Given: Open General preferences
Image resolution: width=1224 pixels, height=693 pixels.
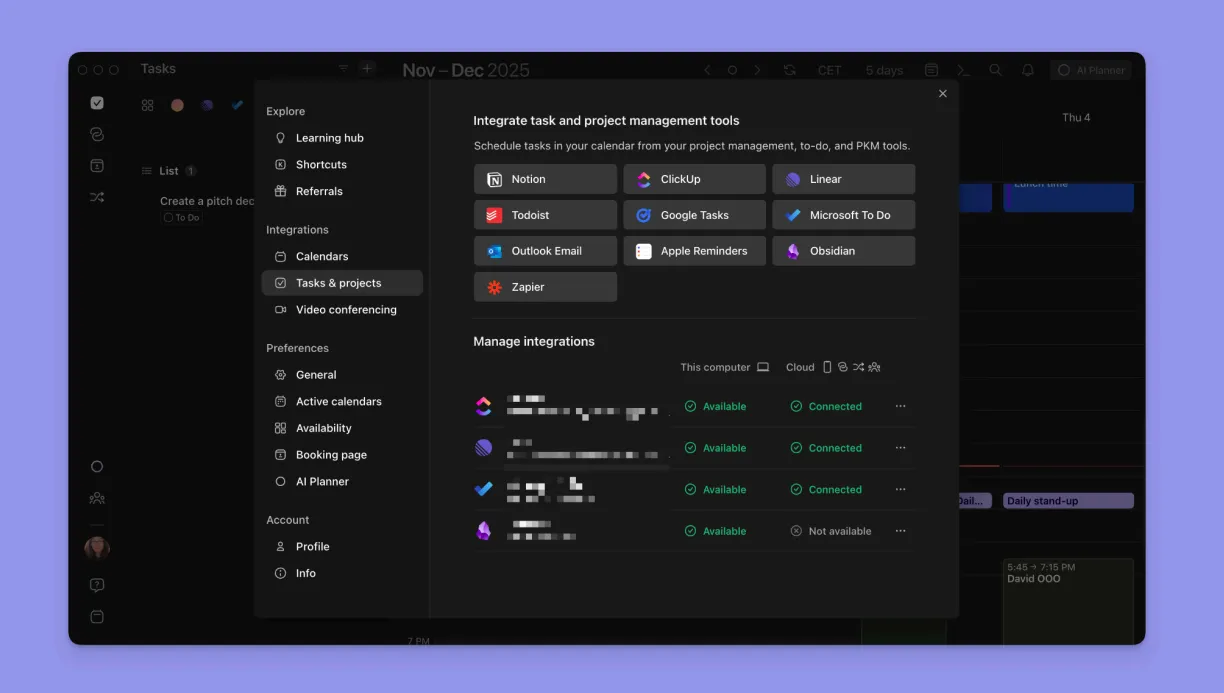Looking at the screenshot, I should (x=342, y=375).
